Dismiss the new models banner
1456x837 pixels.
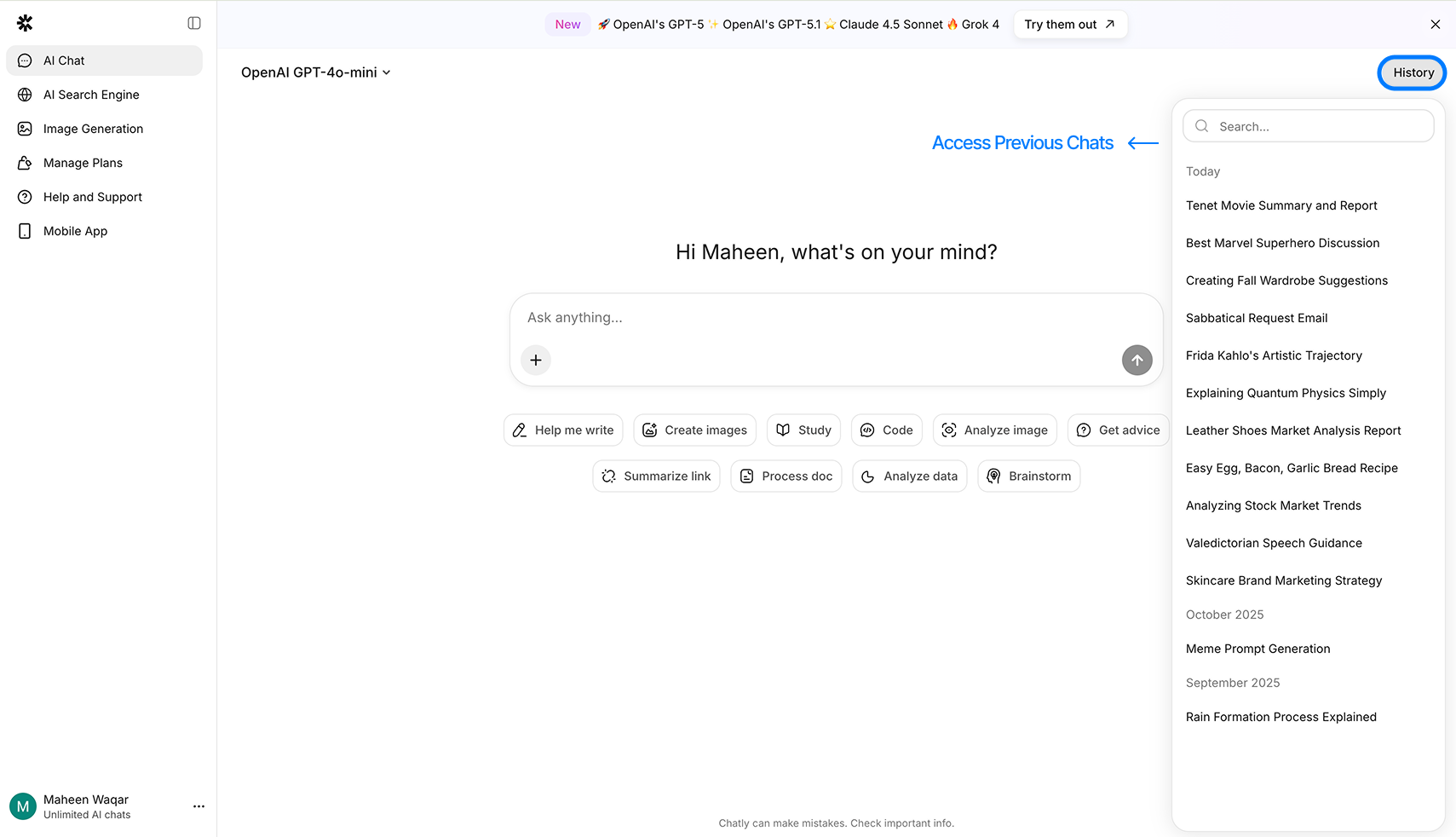[x=1435, y=25]
